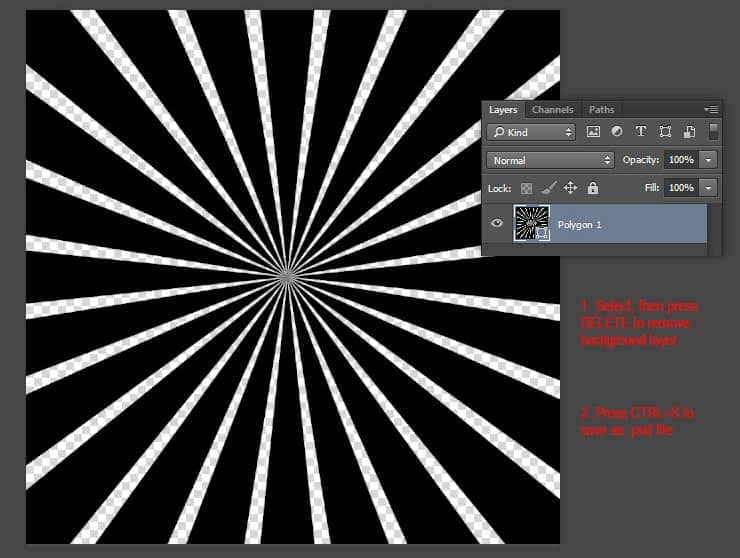Filter layers by pixel layers icon
Screen dimensions: 740x558
pos(593,132)
